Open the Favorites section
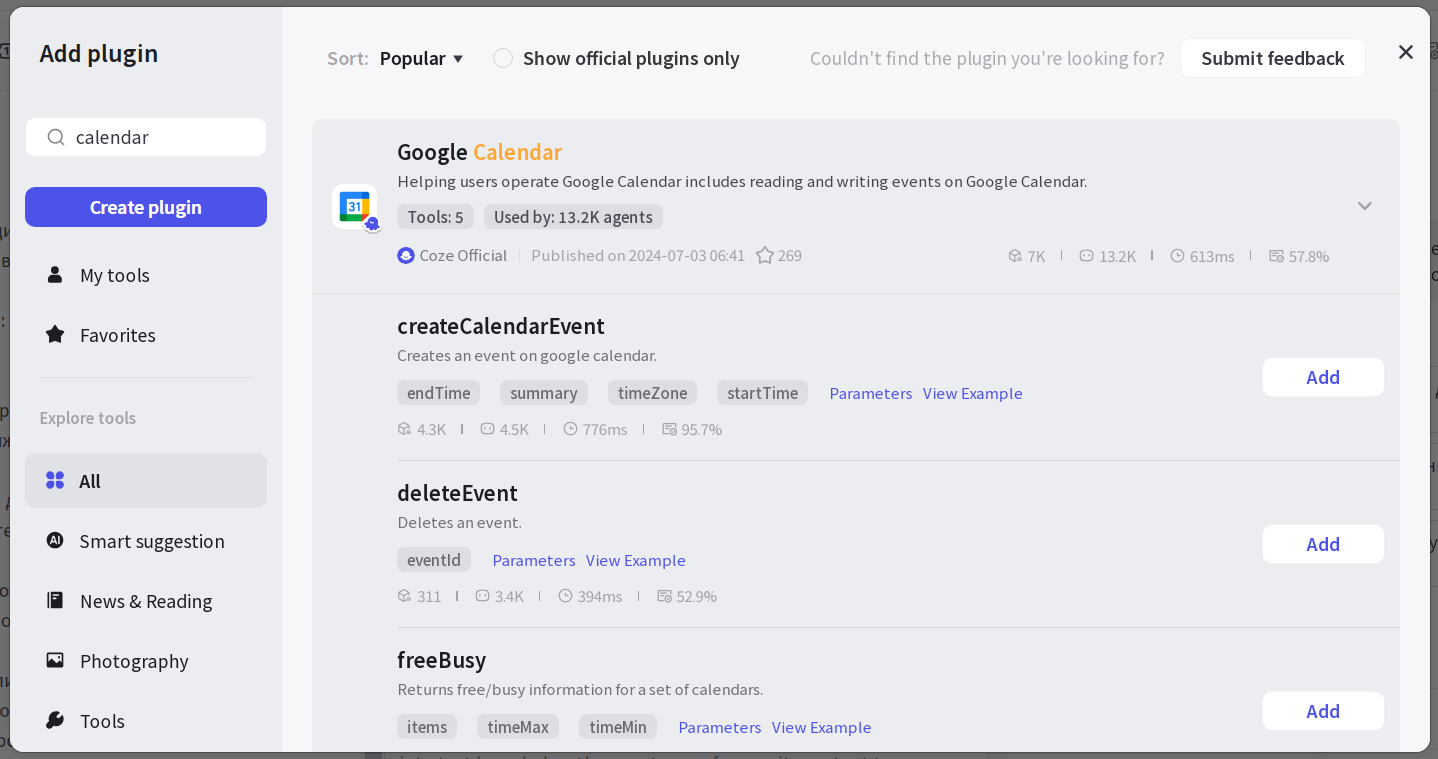 [x=146, y=335]
